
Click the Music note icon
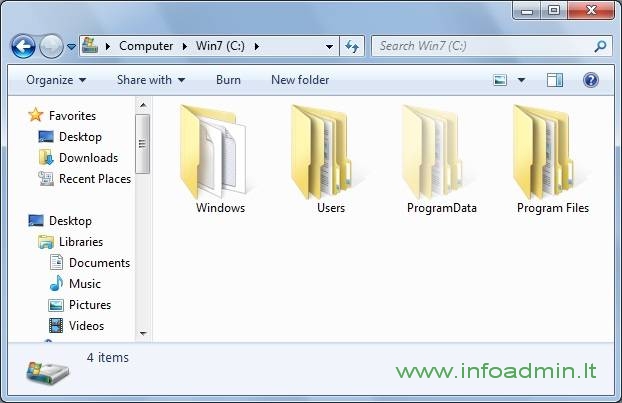[56, 283]
